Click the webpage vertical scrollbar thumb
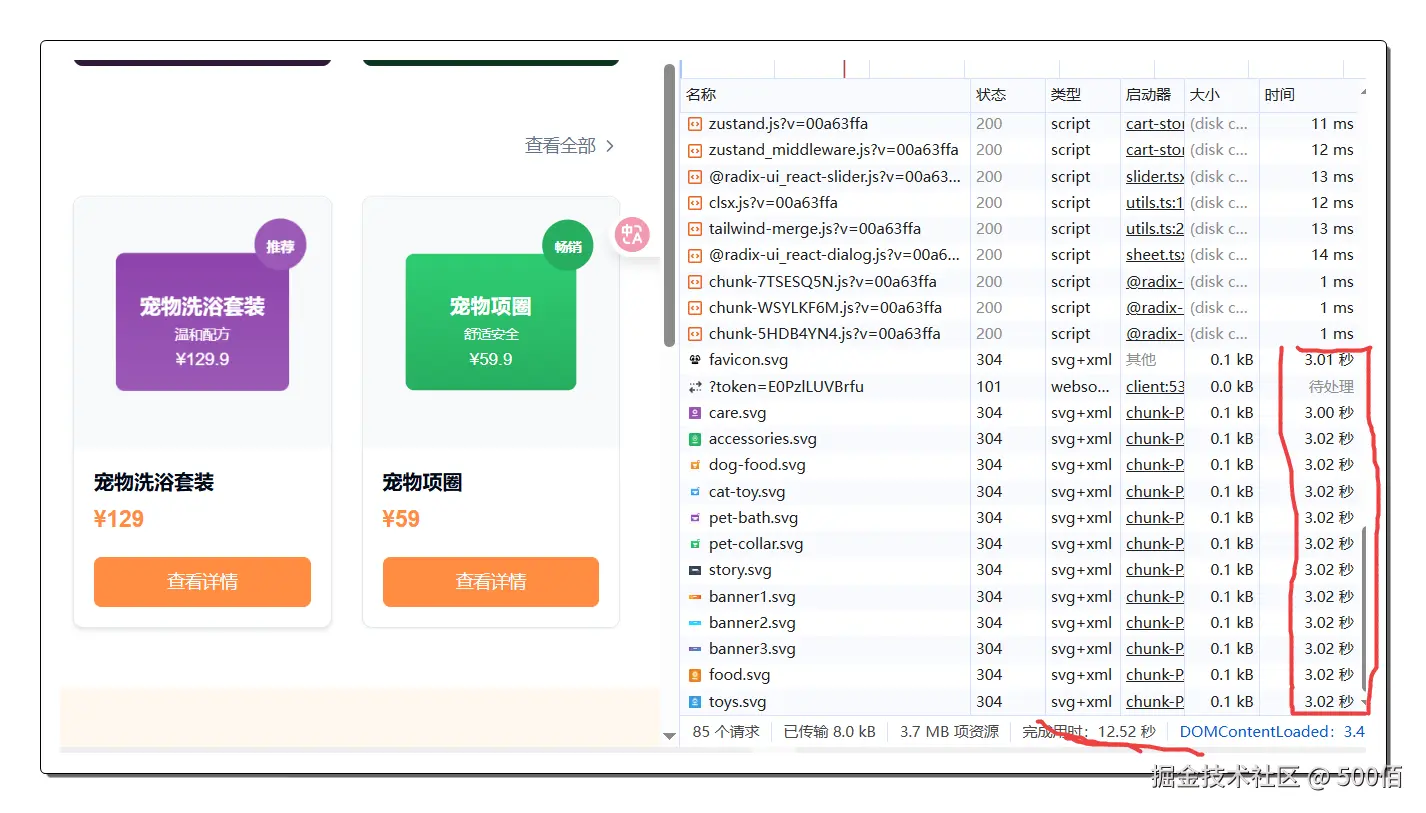Screen dimensions: 1426x813 [x=669, y=205]
